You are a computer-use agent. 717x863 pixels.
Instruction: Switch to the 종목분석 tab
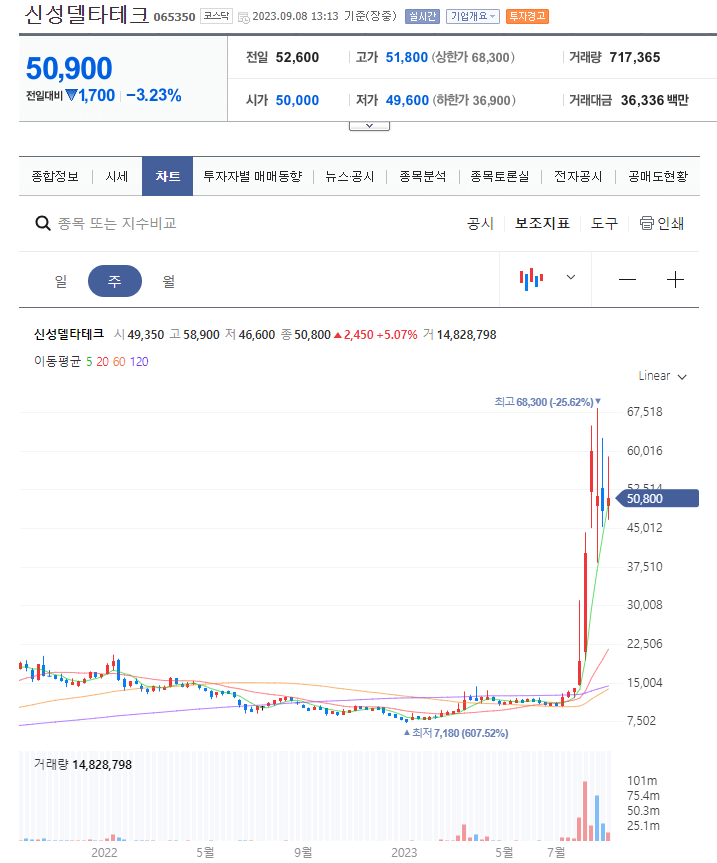pos(422,175)
